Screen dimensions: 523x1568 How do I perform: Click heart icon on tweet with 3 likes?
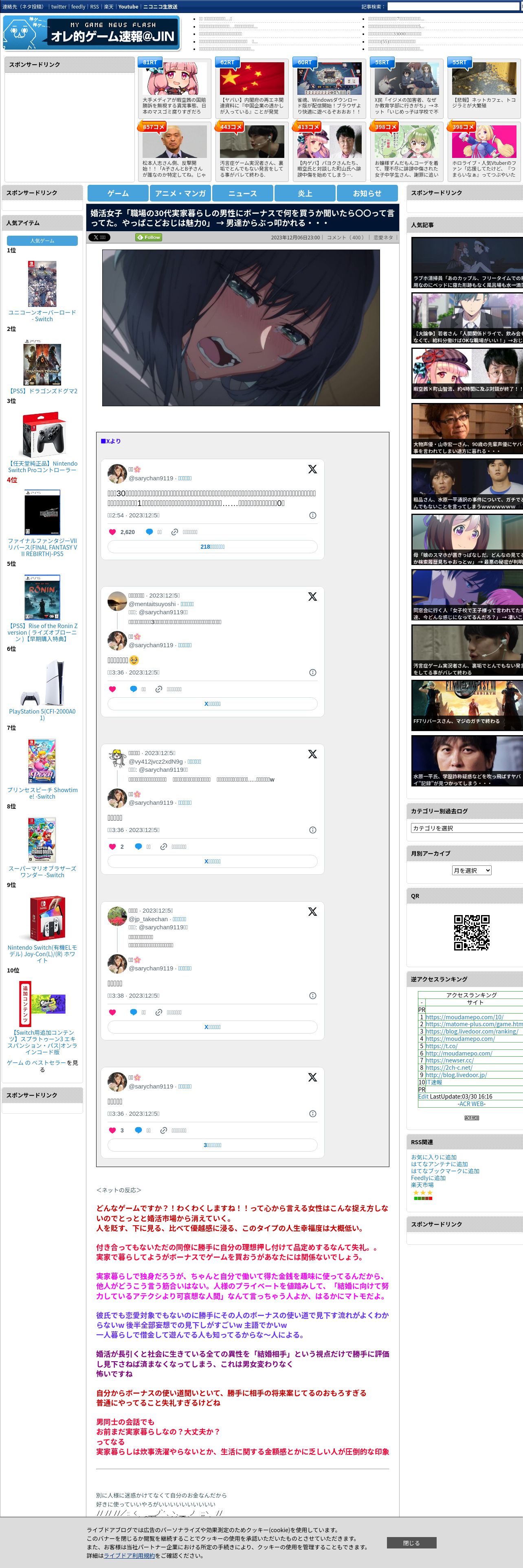point(112,1130)
